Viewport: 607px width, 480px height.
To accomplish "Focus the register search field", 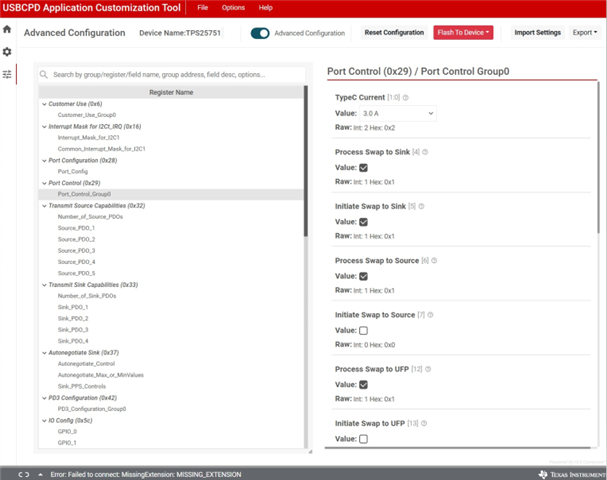I will pyautogui.click(x=171, y=74).
